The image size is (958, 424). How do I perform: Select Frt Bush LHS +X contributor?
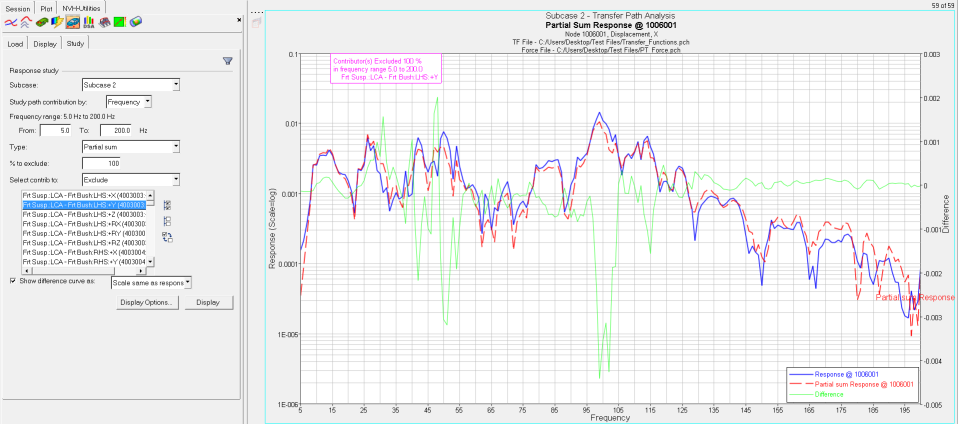(84, 196)
